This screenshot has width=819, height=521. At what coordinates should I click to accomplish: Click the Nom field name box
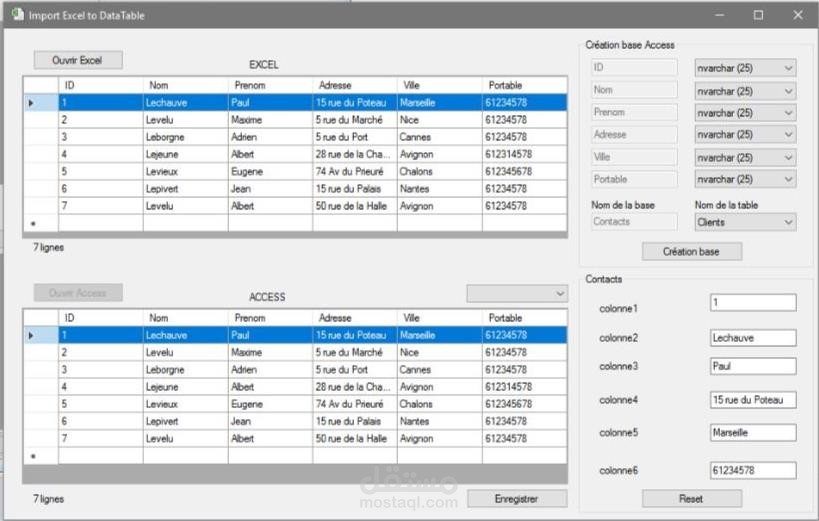[635, 90]
